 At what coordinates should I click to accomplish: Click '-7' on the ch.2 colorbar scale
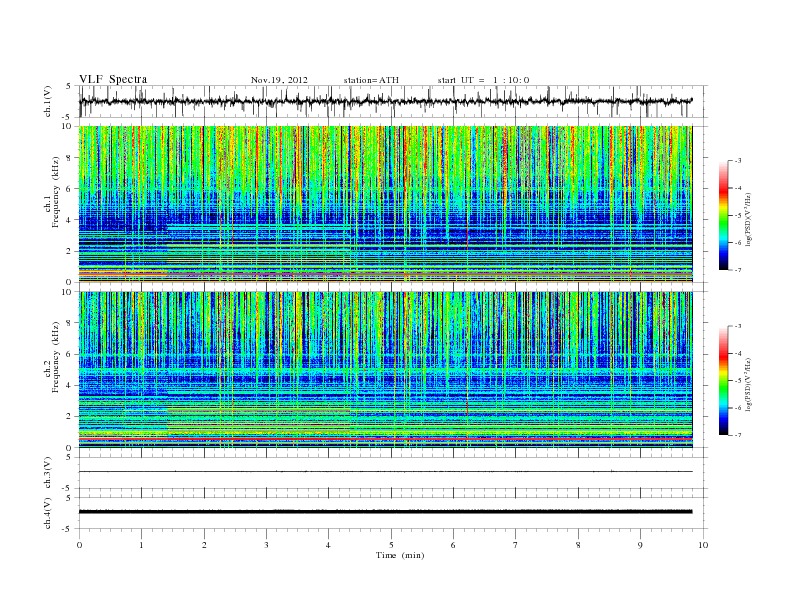pyautogui.click(x=736, y=435)
